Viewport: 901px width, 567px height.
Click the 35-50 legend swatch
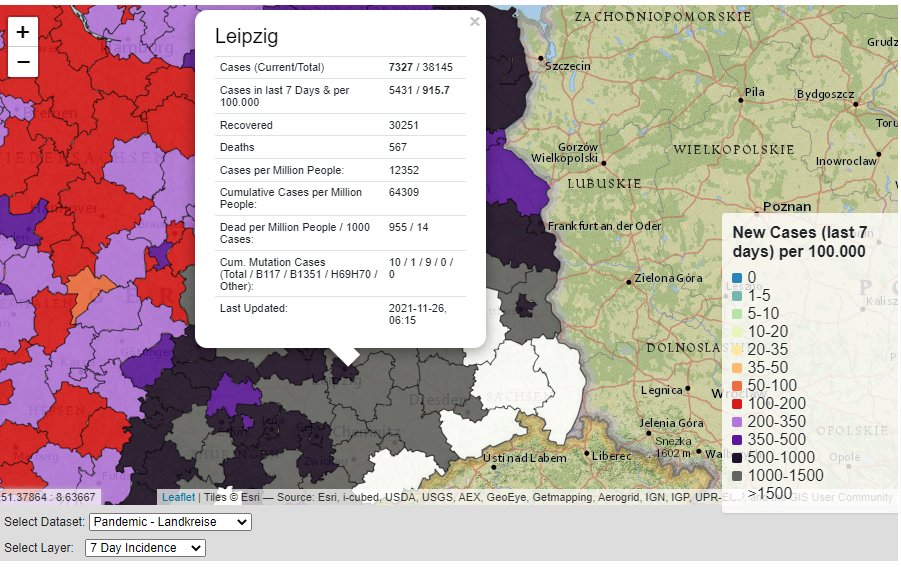coord(737,368)
